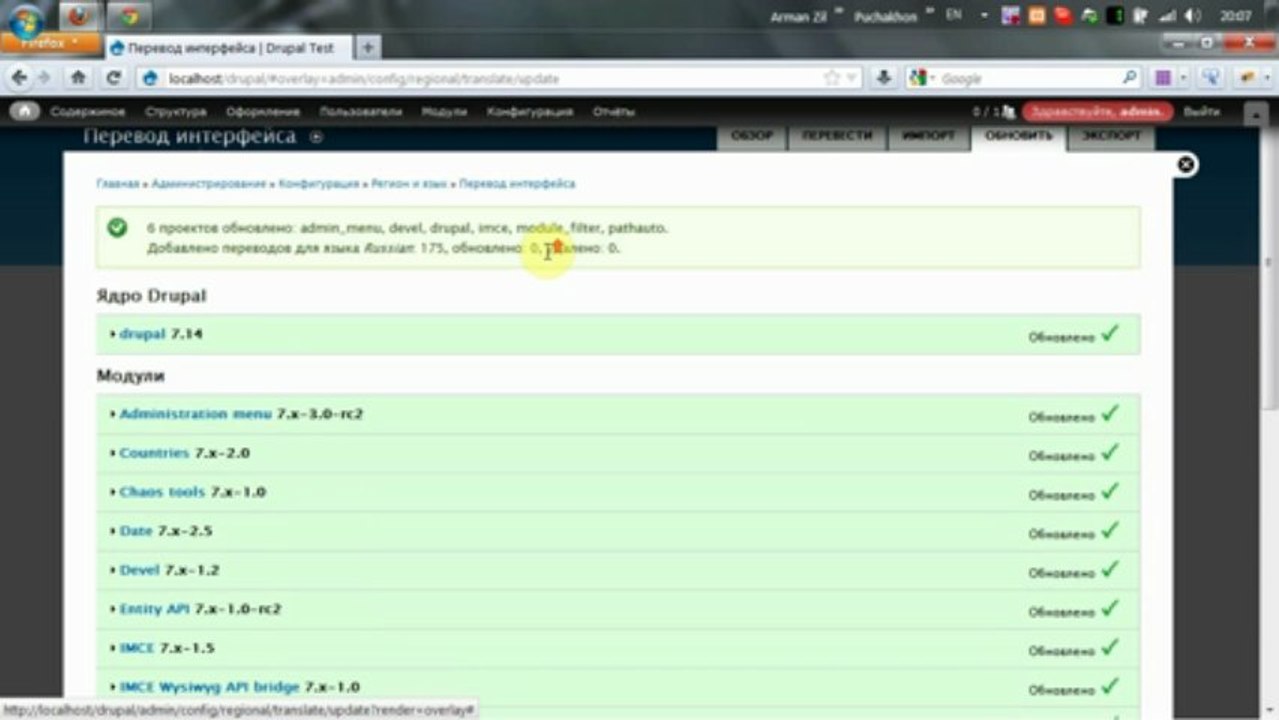Expand the Entity API 7.x-1.0-rc2 row

(618, 609)
